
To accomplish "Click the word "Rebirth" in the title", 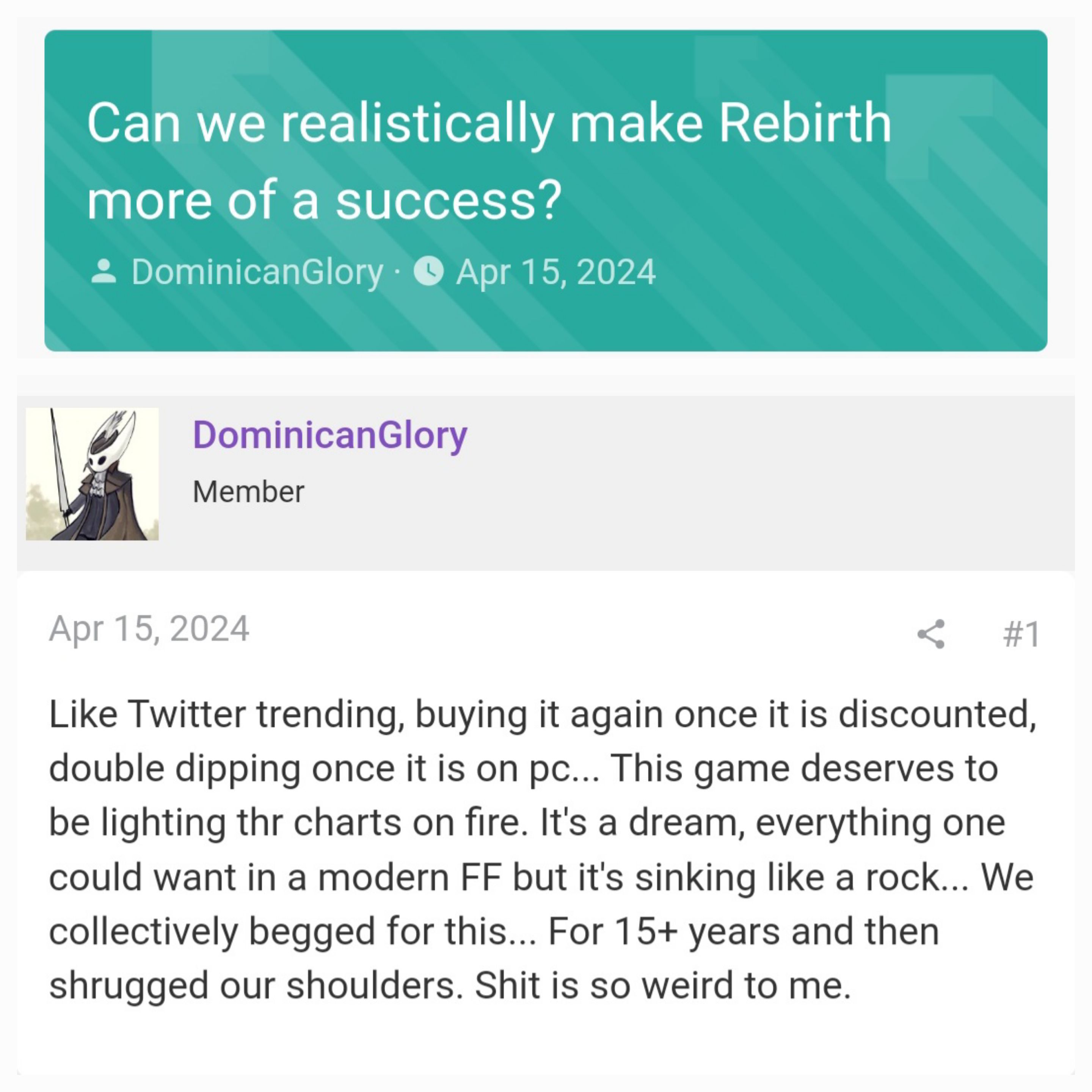I will [x=805, y=123].
